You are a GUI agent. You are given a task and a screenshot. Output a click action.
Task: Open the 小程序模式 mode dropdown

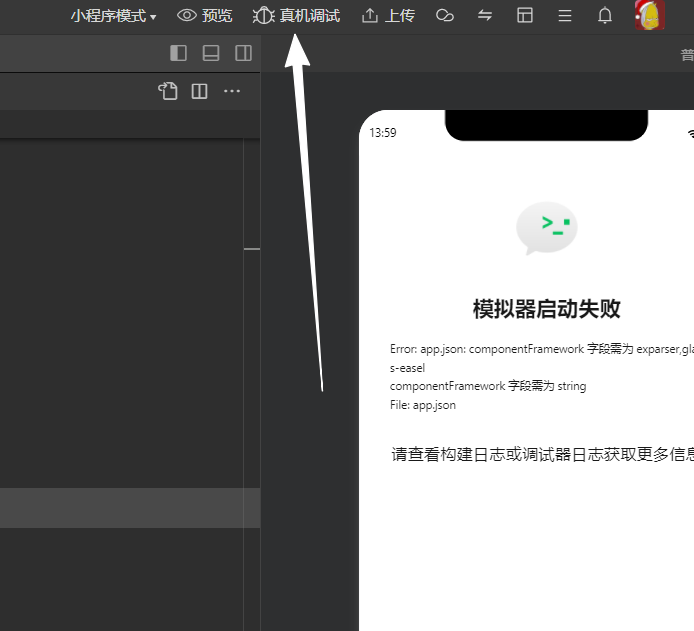[x=113, y=16]
